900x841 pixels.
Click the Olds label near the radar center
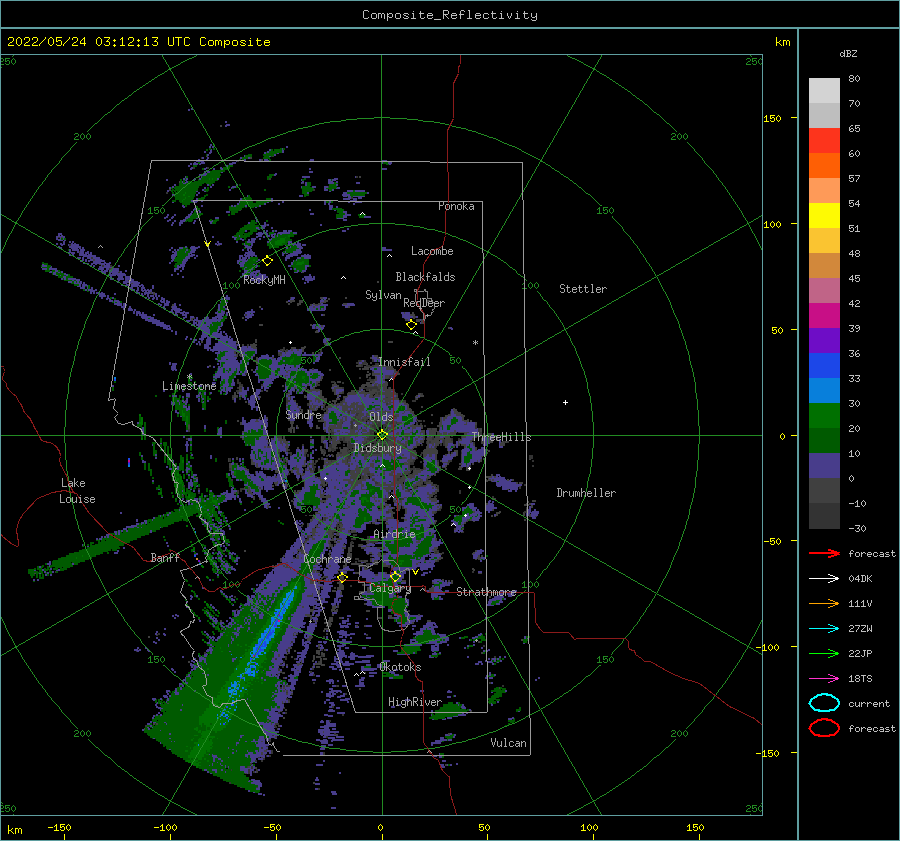(381, 417)
